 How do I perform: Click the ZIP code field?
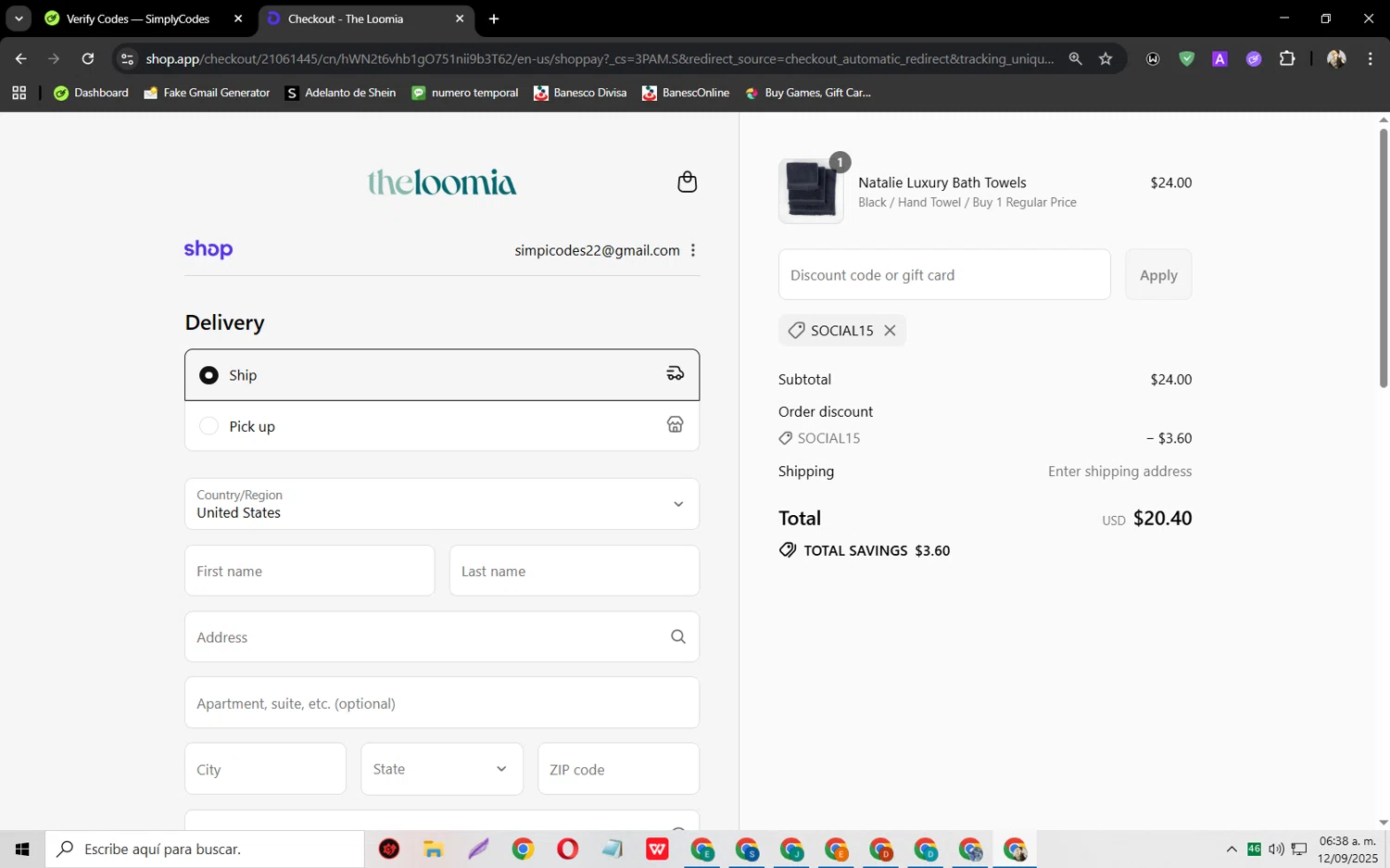[x=618, y=769]
